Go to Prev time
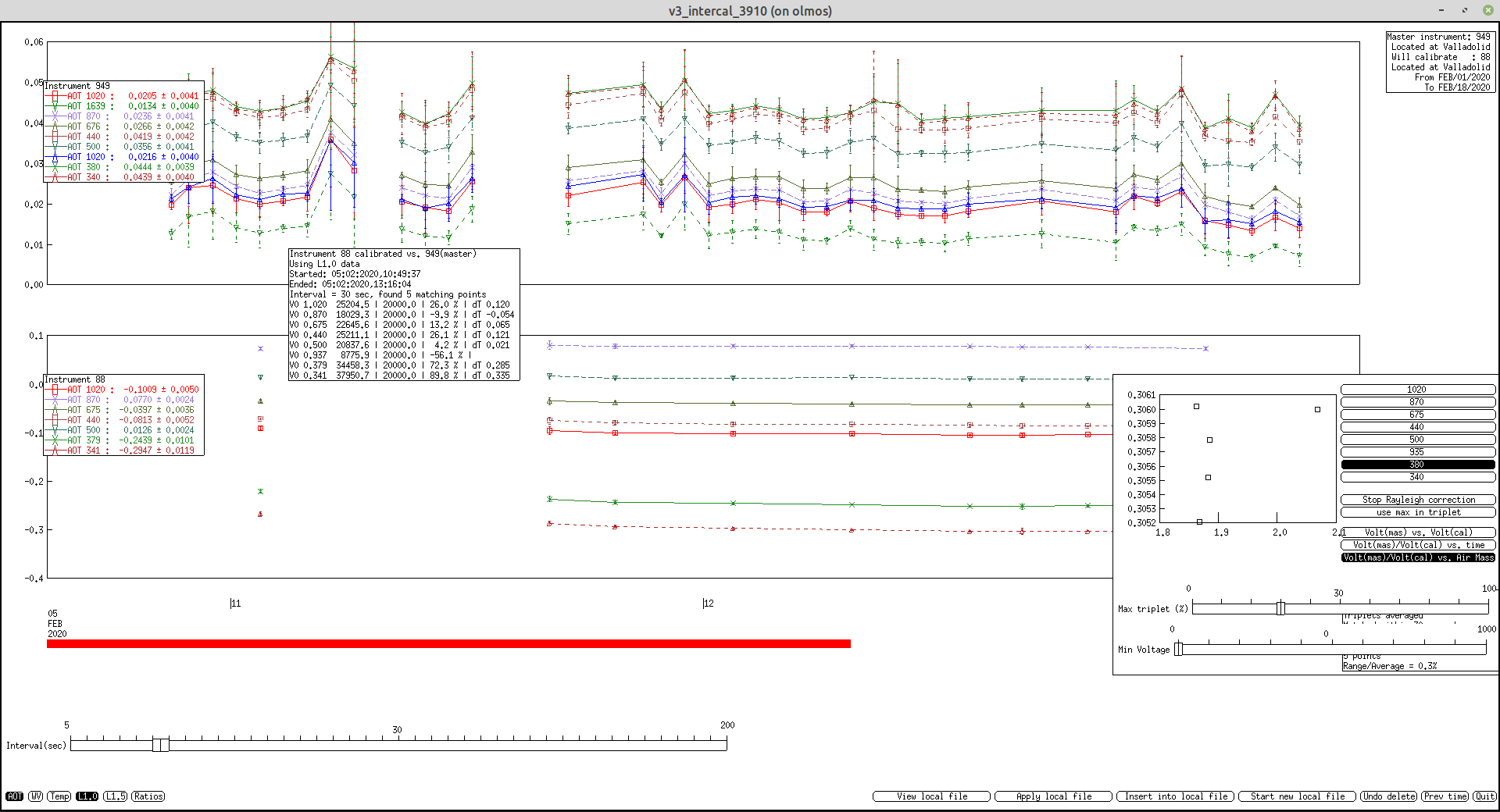 point(1445,796)
